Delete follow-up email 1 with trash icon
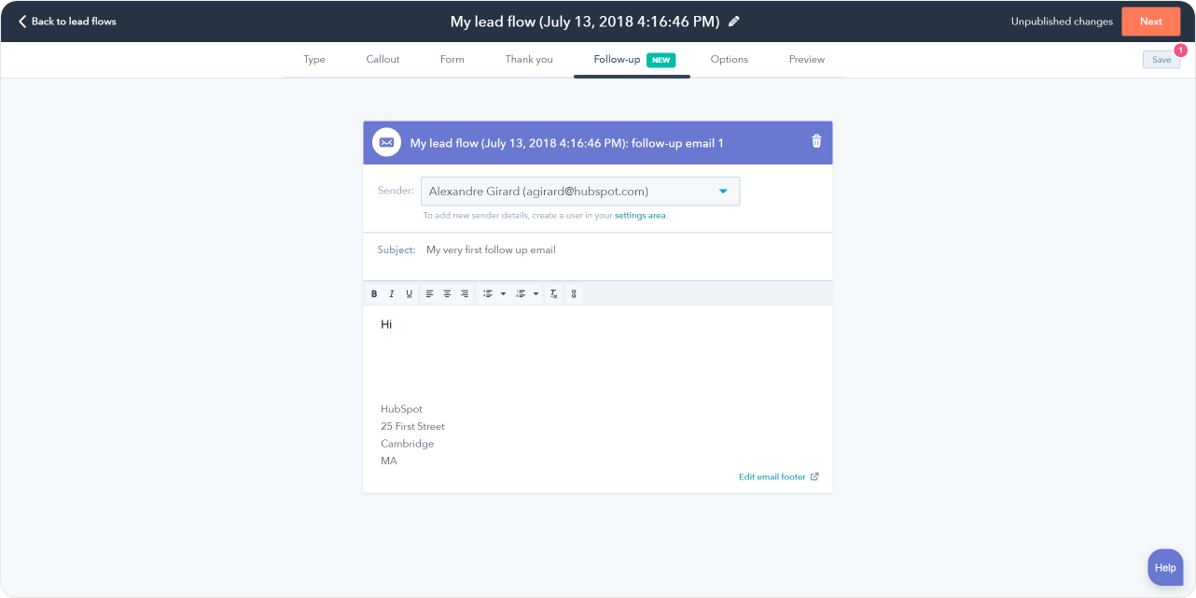 tap(816, 142)
